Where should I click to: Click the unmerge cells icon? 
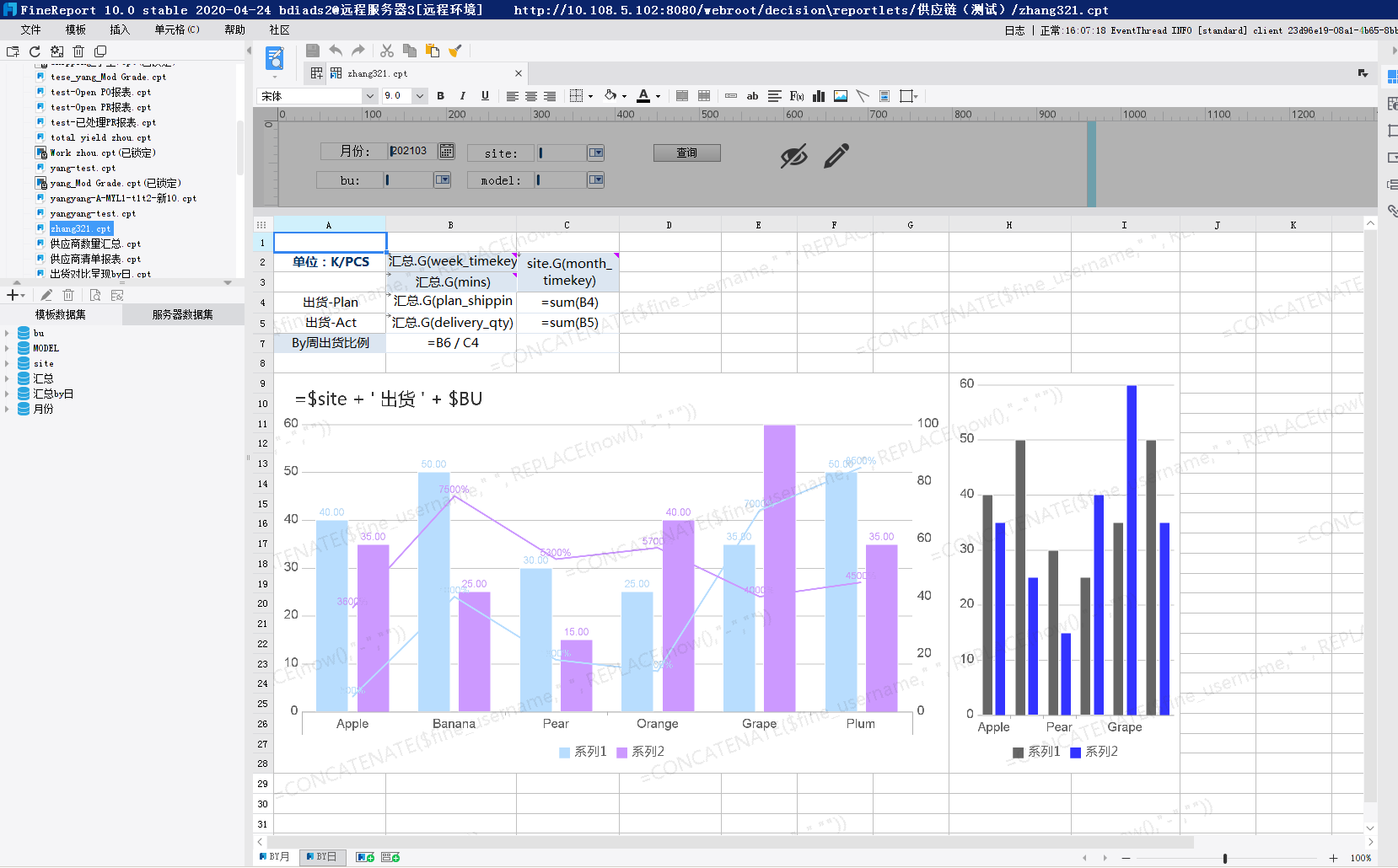pyautogui.click(x=704, y=96)
